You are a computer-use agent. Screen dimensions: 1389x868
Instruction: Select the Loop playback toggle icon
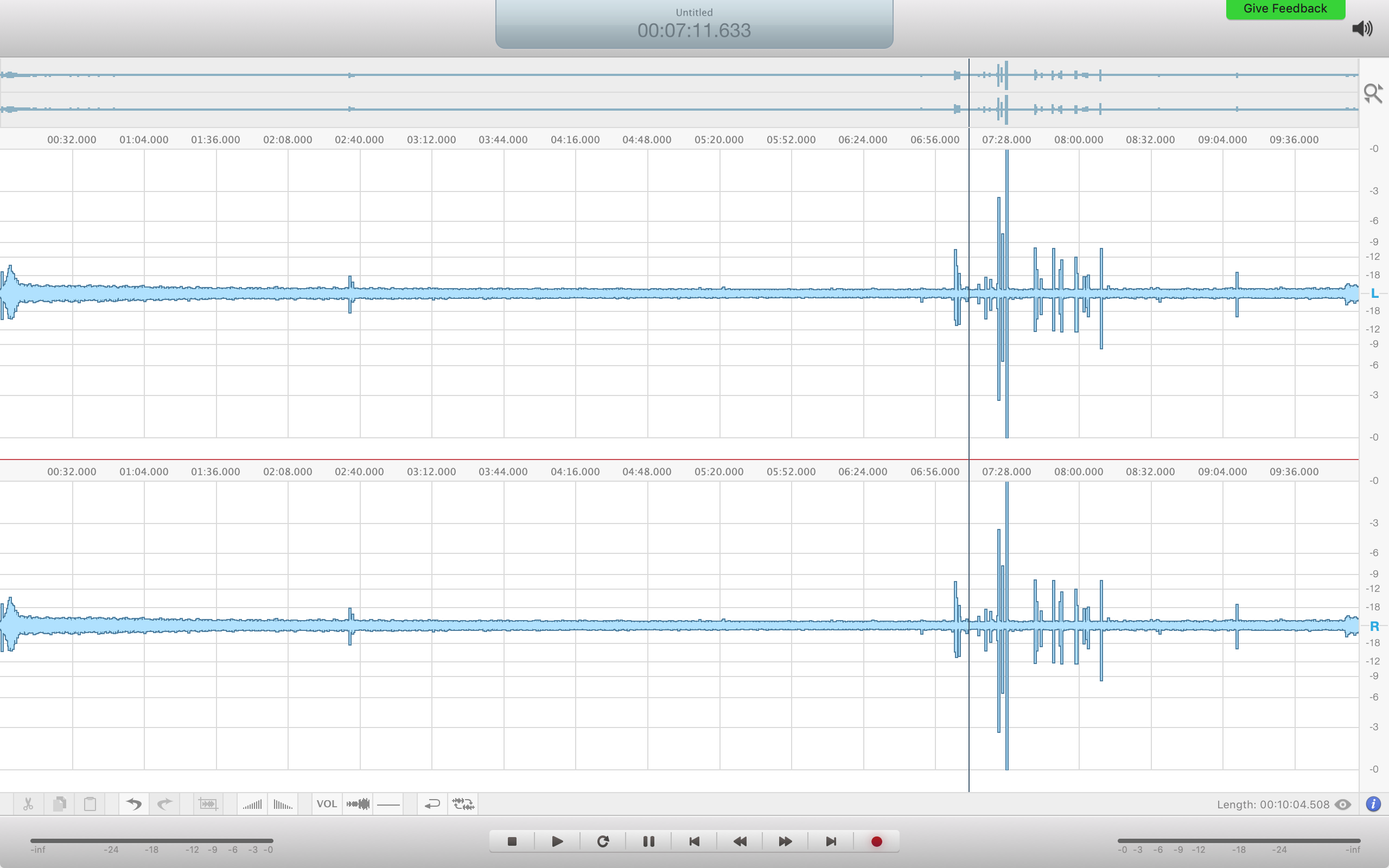(432, 803)
